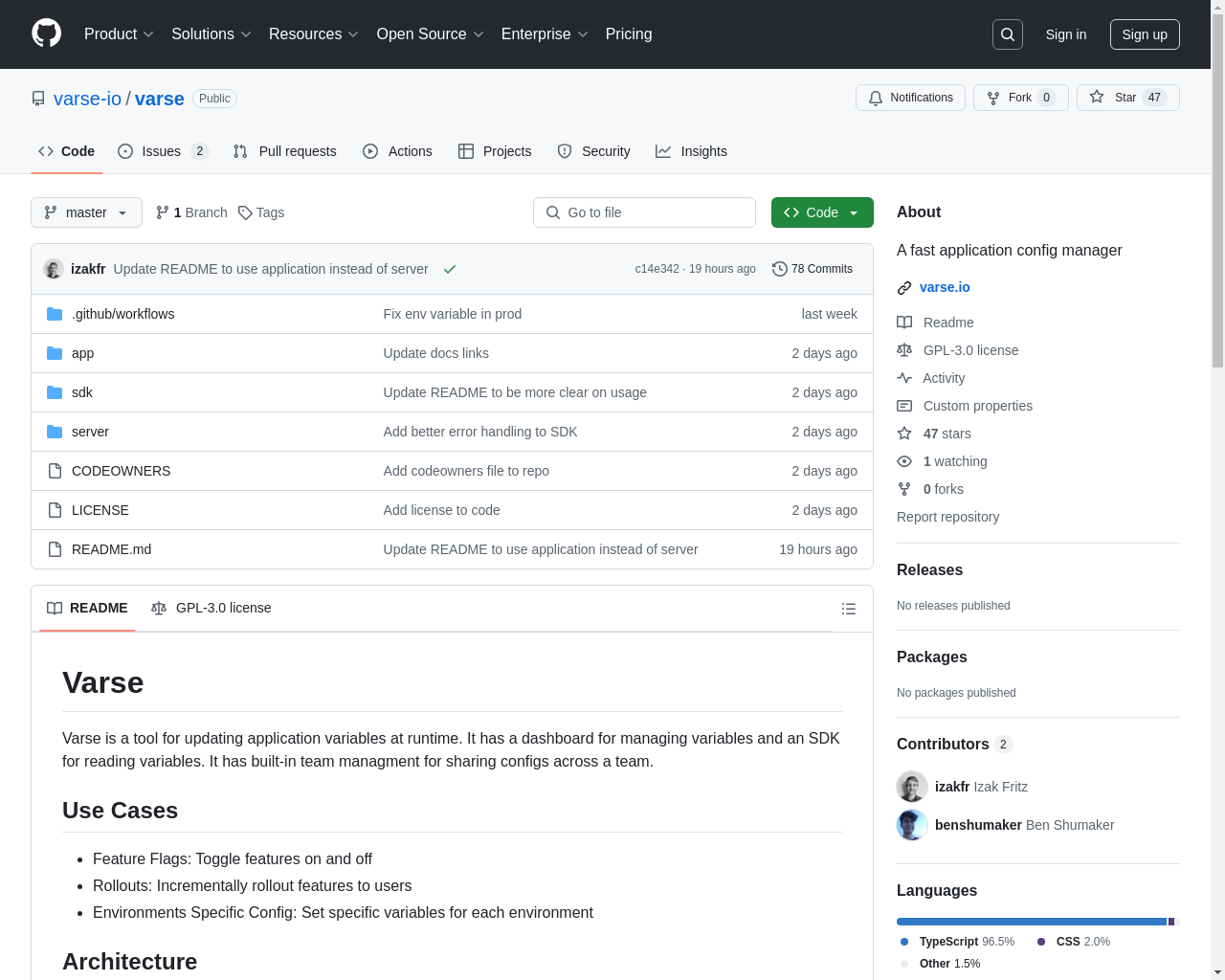Switch to GPL-3.0 license tab

(x=211, y=609)
